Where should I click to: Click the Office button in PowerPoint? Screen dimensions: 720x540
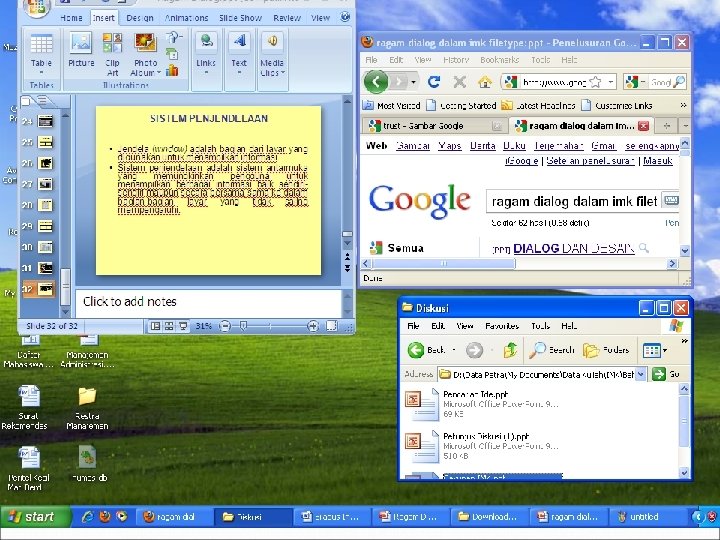[x=36, y=7]
